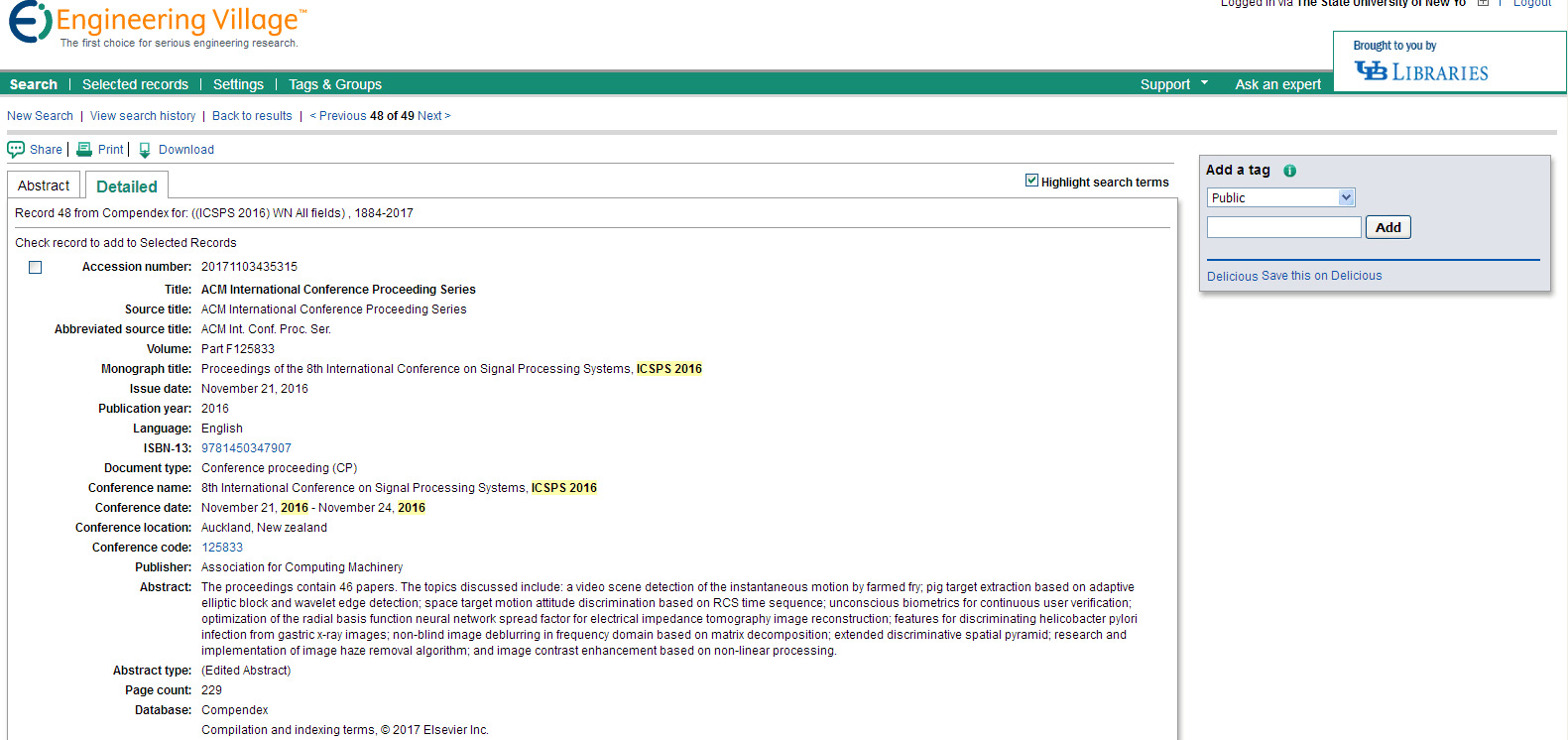The image size is (1568, 740).
Task: Toggle Highlight search terms checkbox
Action: tap(1031, 181)
